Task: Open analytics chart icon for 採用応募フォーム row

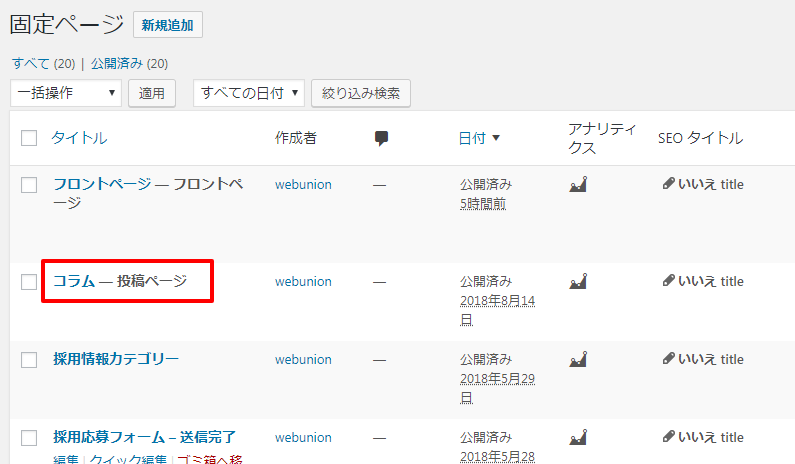Action: (x=578, y=437)
